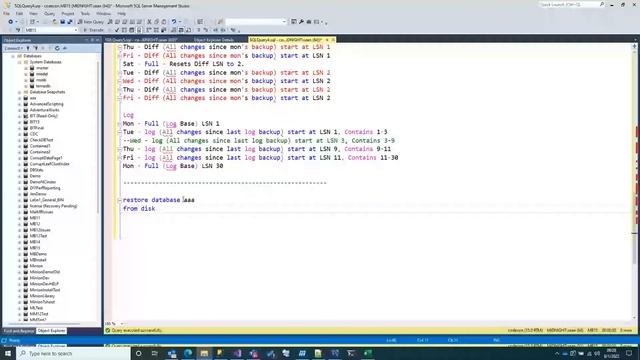Click the Refresh icon in Object Explorer
Screen dimensions: 640x360
[x=57, y=48]
